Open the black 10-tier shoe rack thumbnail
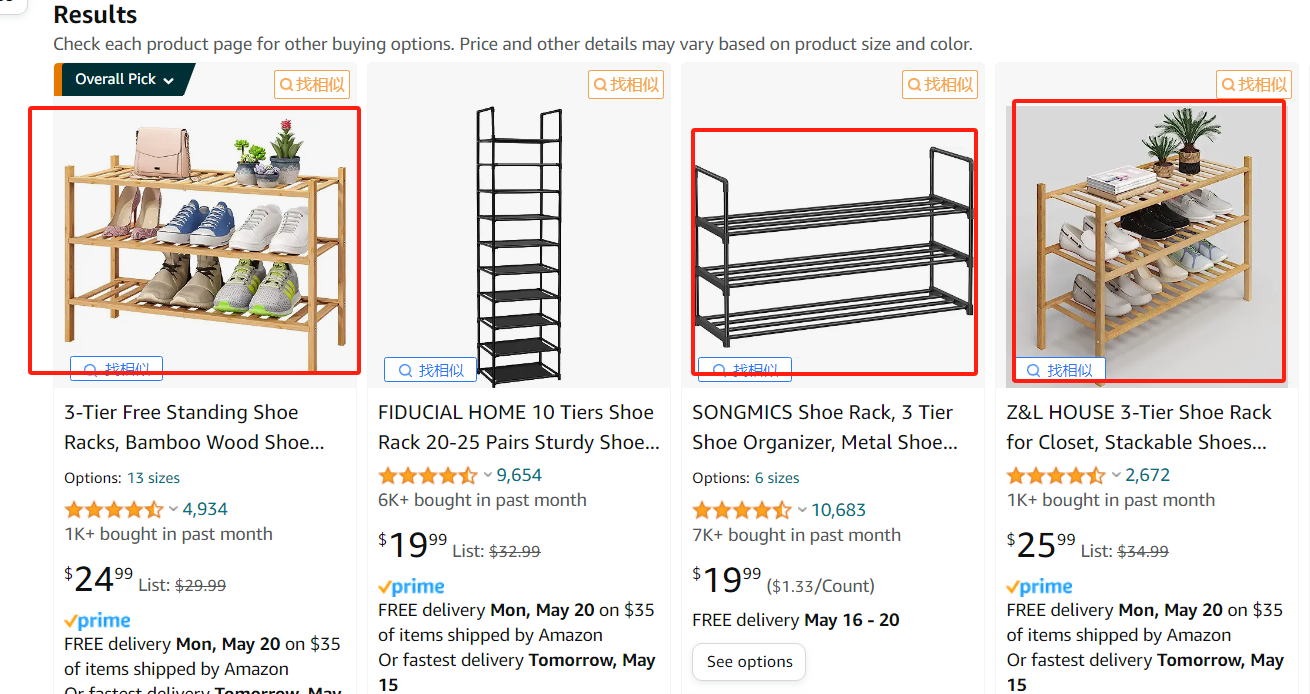 [518, 245]
